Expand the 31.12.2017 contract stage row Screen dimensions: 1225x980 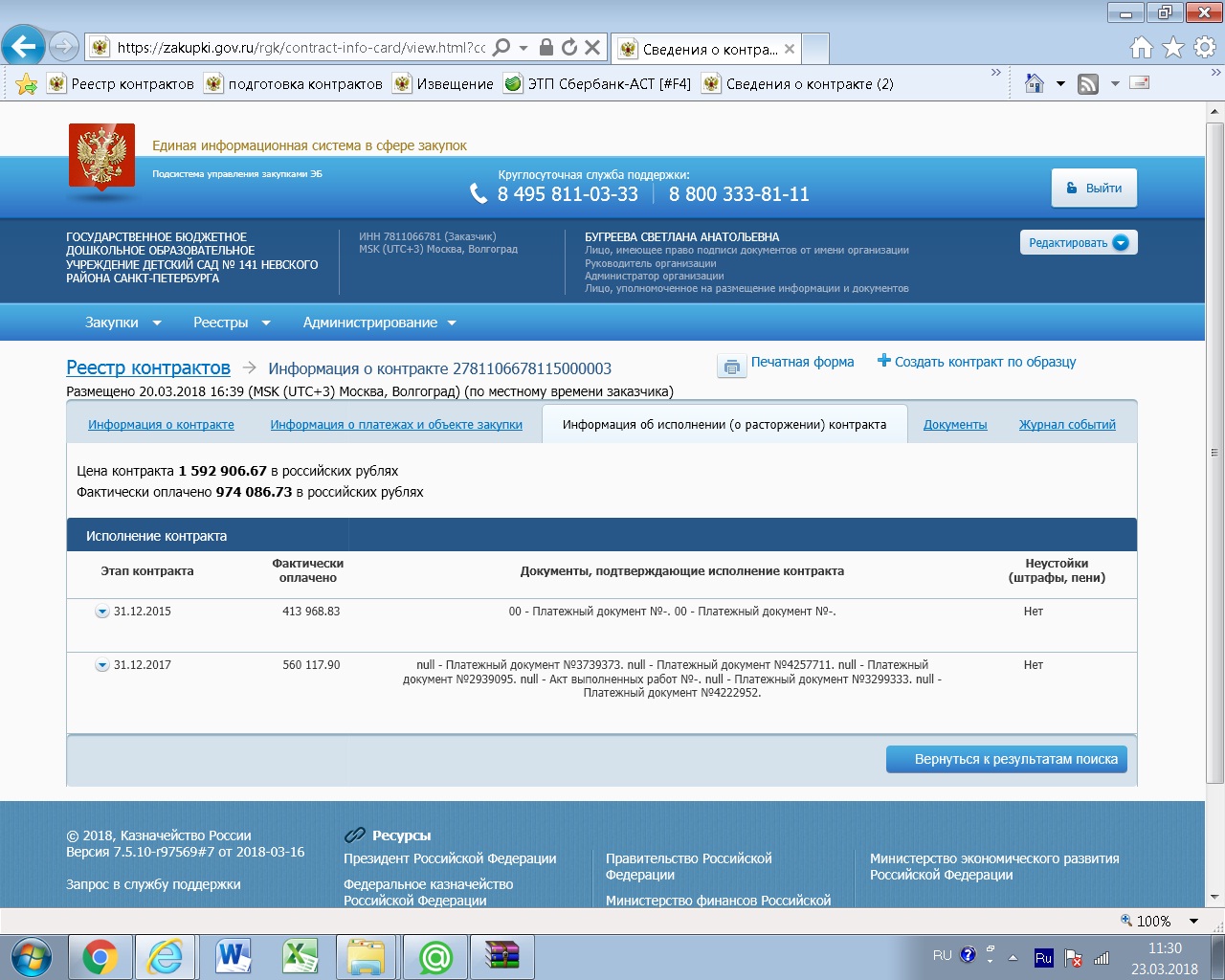click(101, 666)
